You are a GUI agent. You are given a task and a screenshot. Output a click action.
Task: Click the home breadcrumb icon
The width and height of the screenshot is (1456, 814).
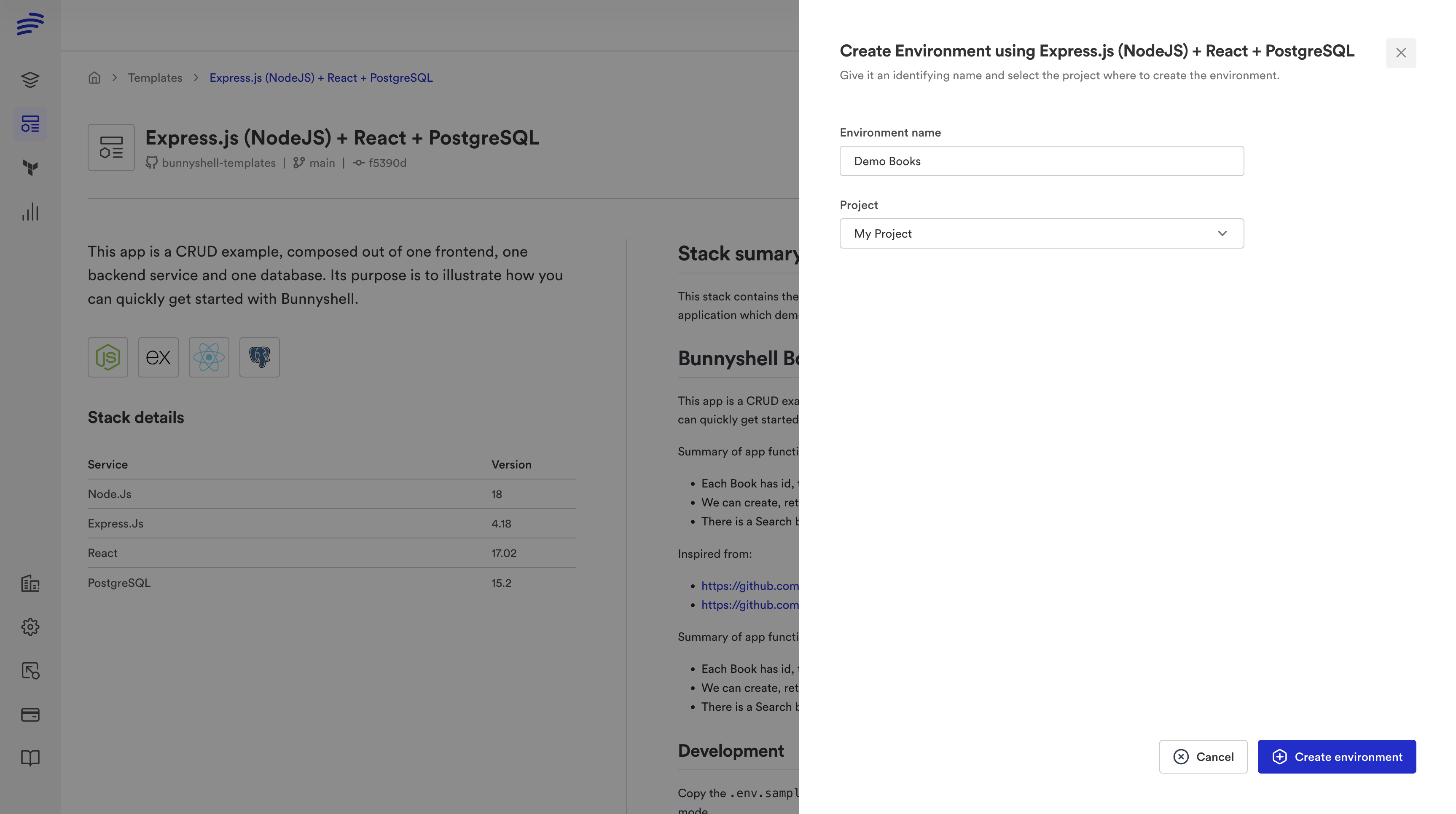click(94, 78)
